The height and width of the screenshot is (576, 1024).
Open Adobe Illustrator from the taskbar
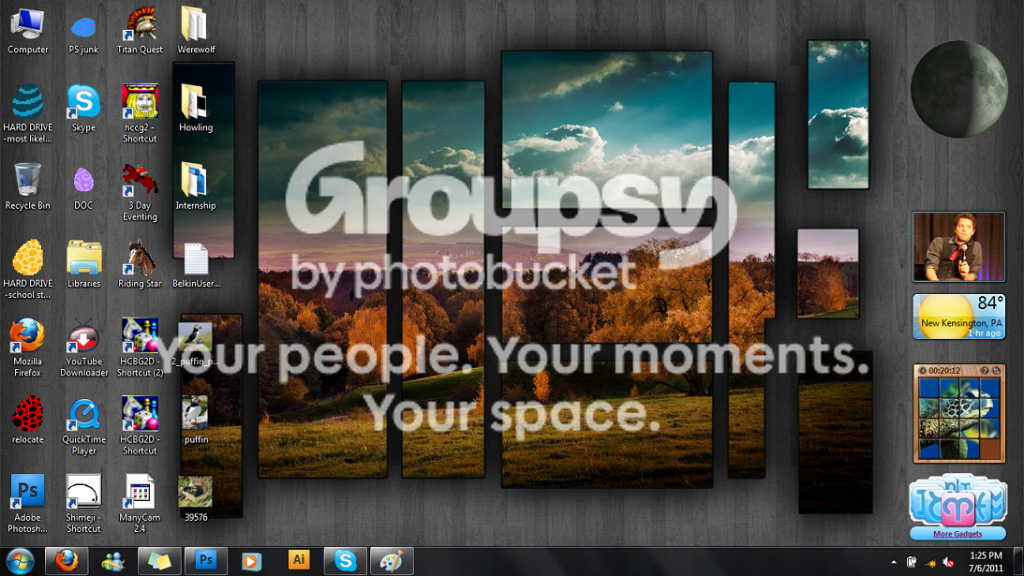point(298,561)
